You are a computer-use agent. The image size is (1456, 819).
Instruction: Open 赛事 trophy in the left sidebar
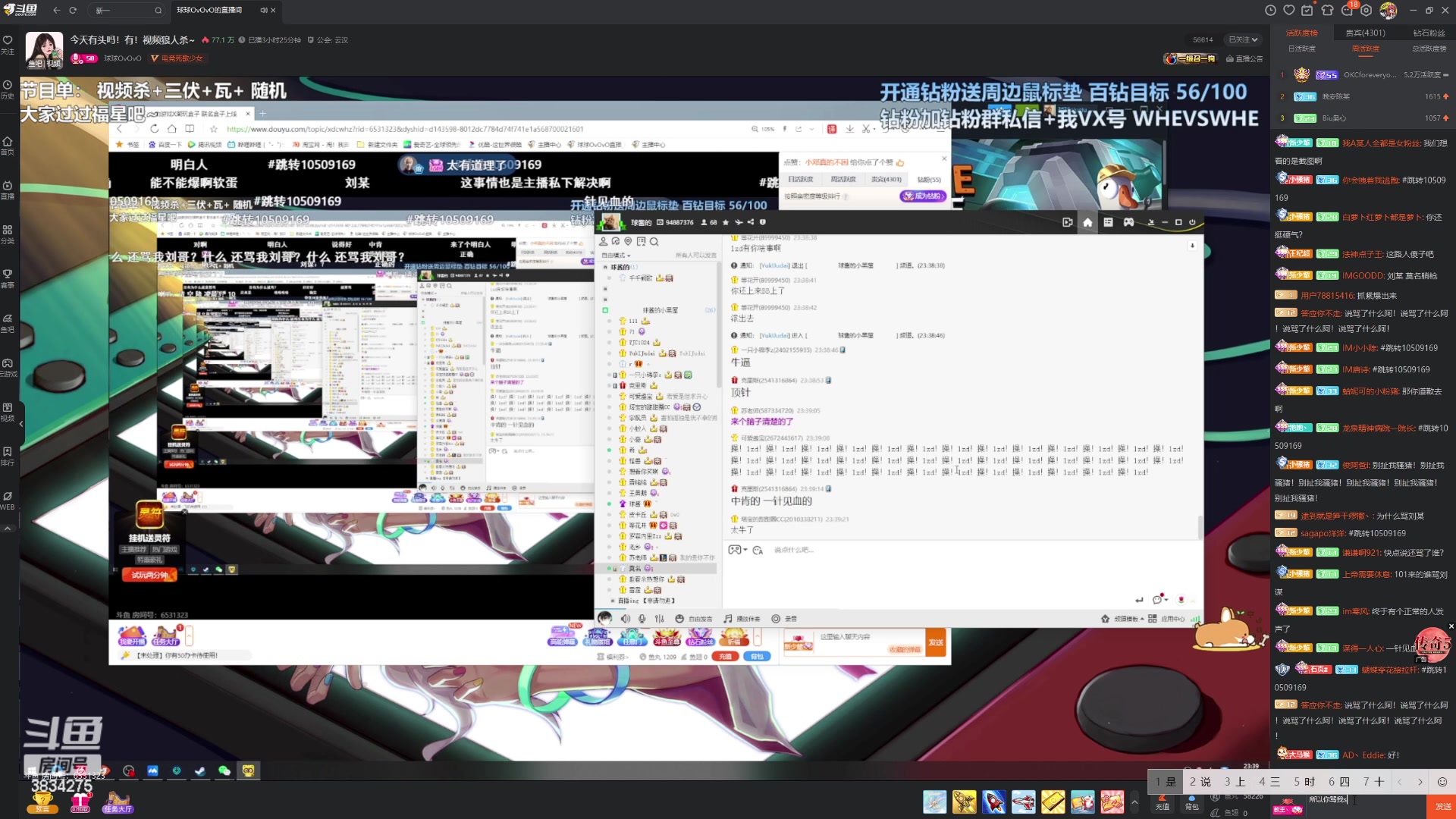click(8, 278)
